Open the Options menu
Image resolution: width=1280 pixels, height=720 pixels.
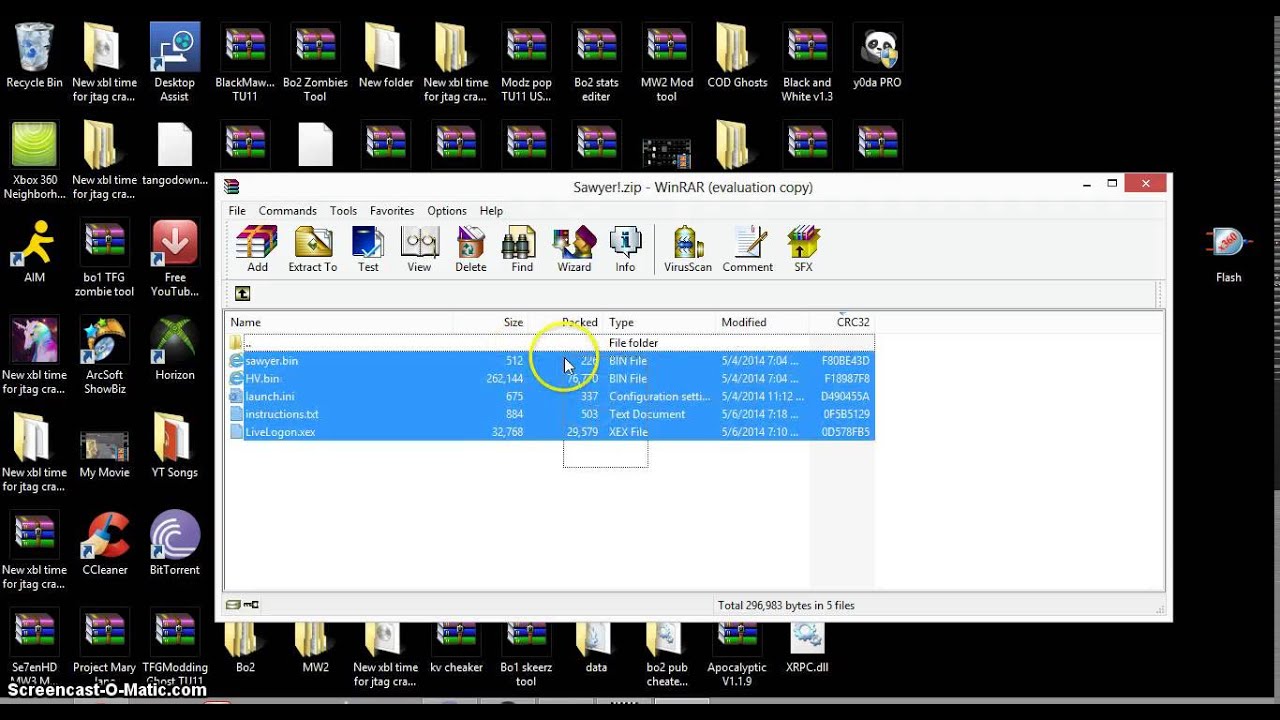447,211
